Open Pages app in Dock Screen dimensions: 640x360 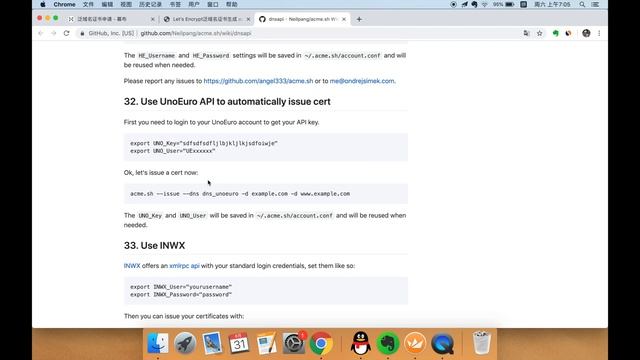[266, 343]
